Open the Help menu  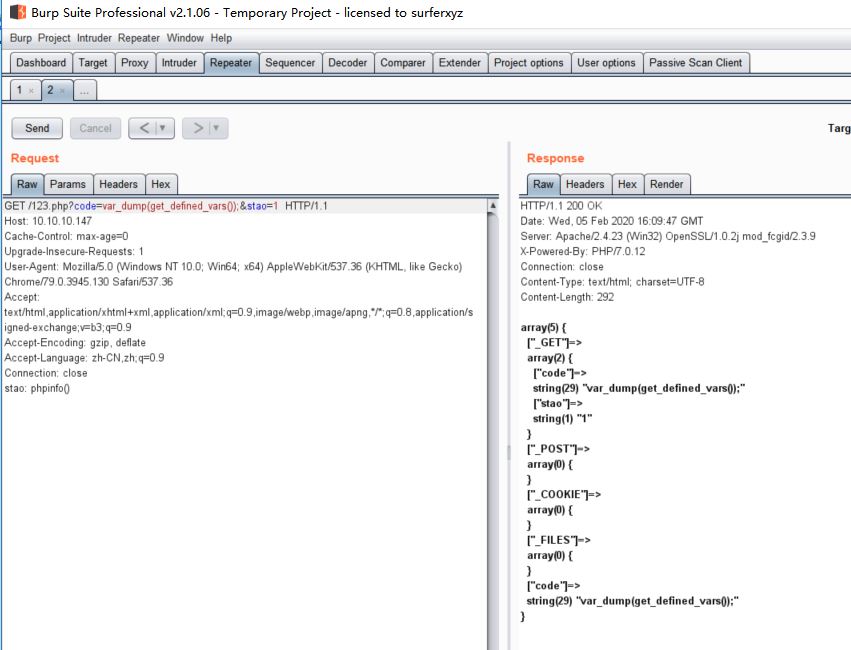pyautogui.click(x=221, y=38)
